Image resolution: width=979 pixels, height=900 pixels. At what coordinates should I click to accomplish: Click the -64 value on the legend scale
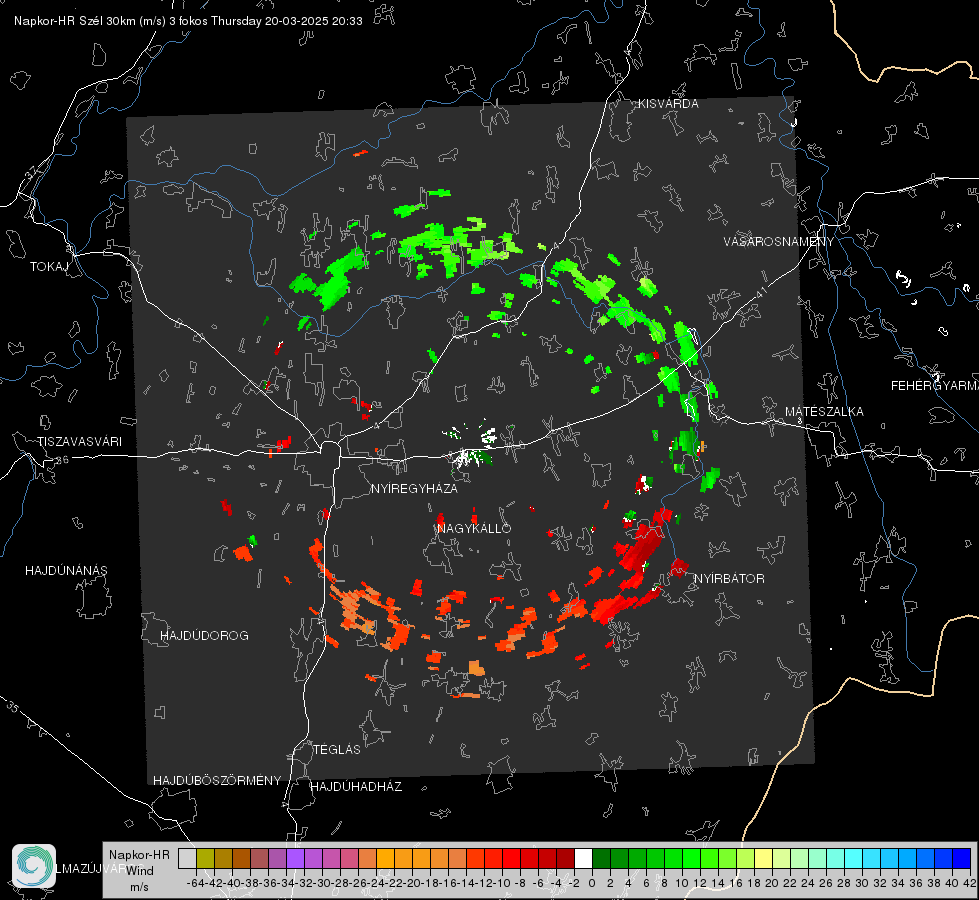pyautogui.click(x=195, y=883)
